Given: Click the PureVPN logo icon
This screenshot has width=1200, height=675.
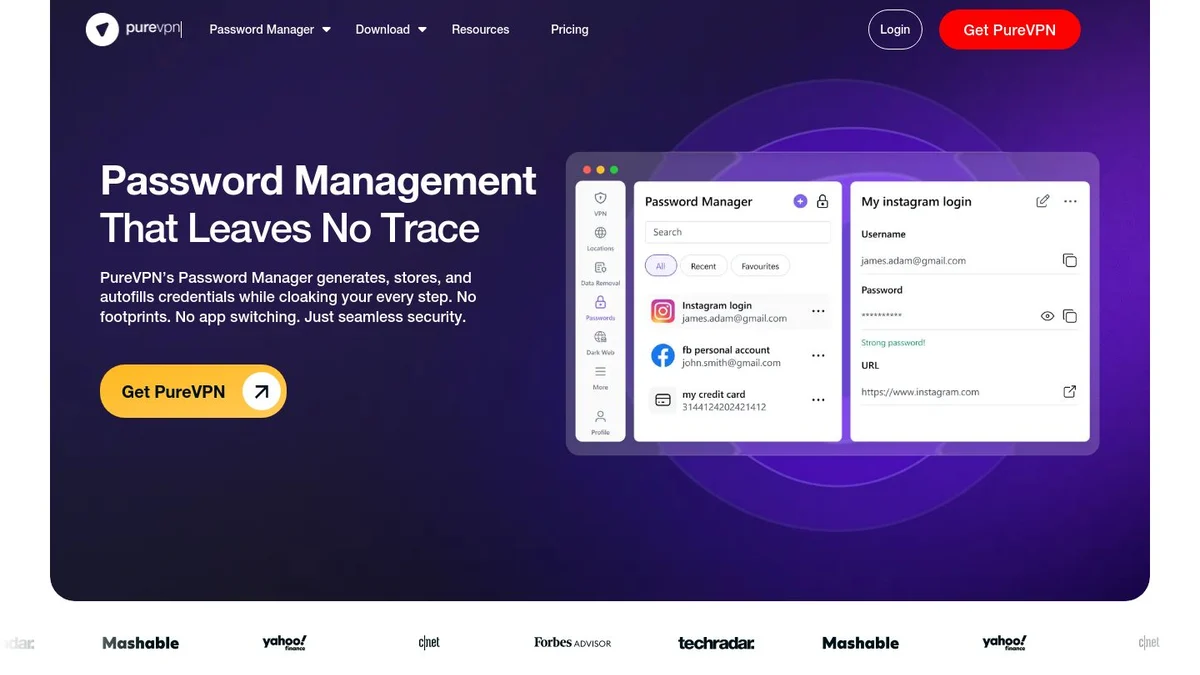Looking at the screenshot, I should (x=102, y=29).
